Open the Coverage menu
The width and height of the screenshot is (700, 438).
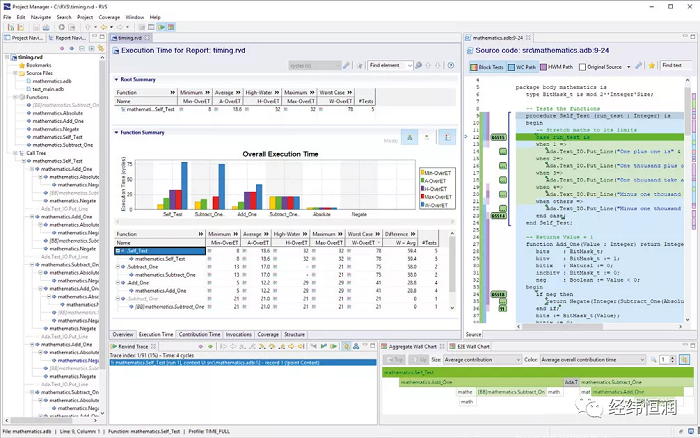pyautogui.click(x=109, y=17)
